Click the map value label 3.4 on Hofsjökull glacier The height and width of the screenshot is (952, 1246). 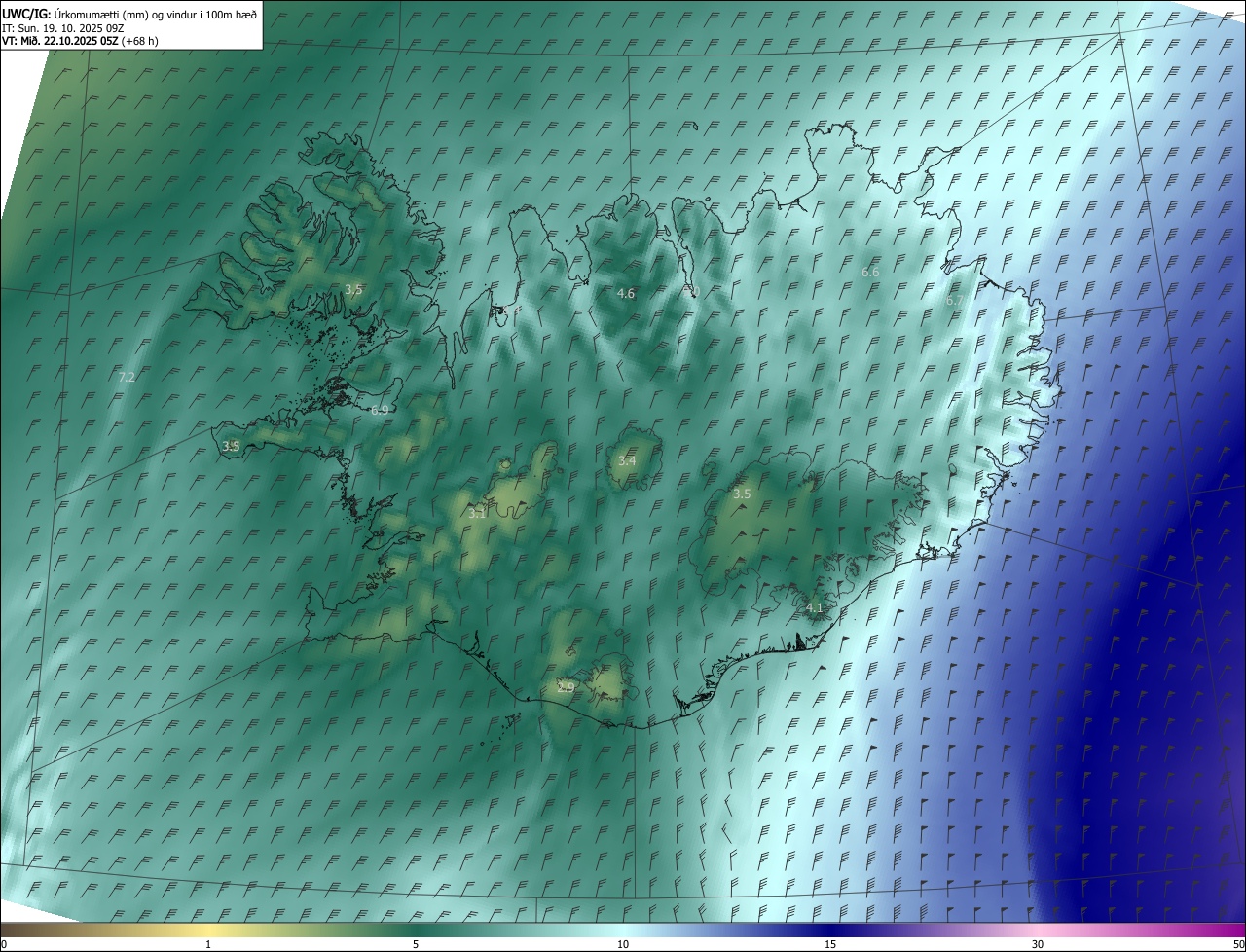pos(627,460)
